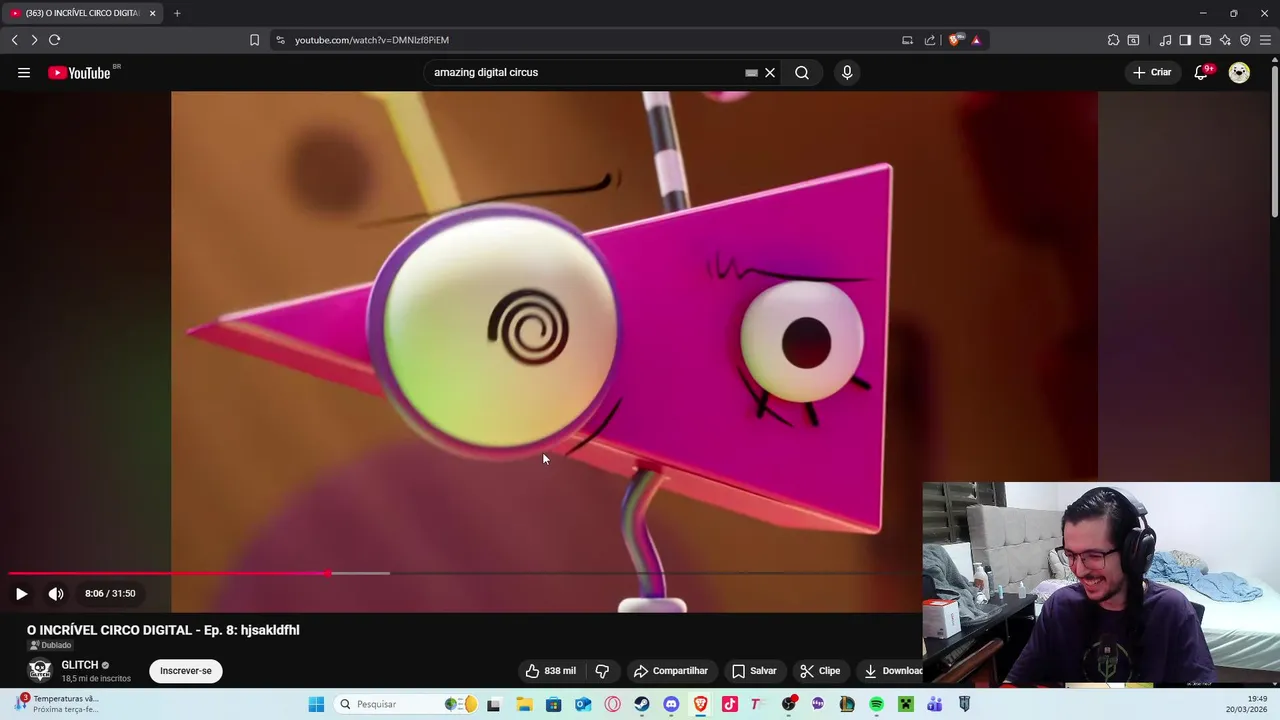Open the Brave VPN shield icon

(x=1245, y=40)
